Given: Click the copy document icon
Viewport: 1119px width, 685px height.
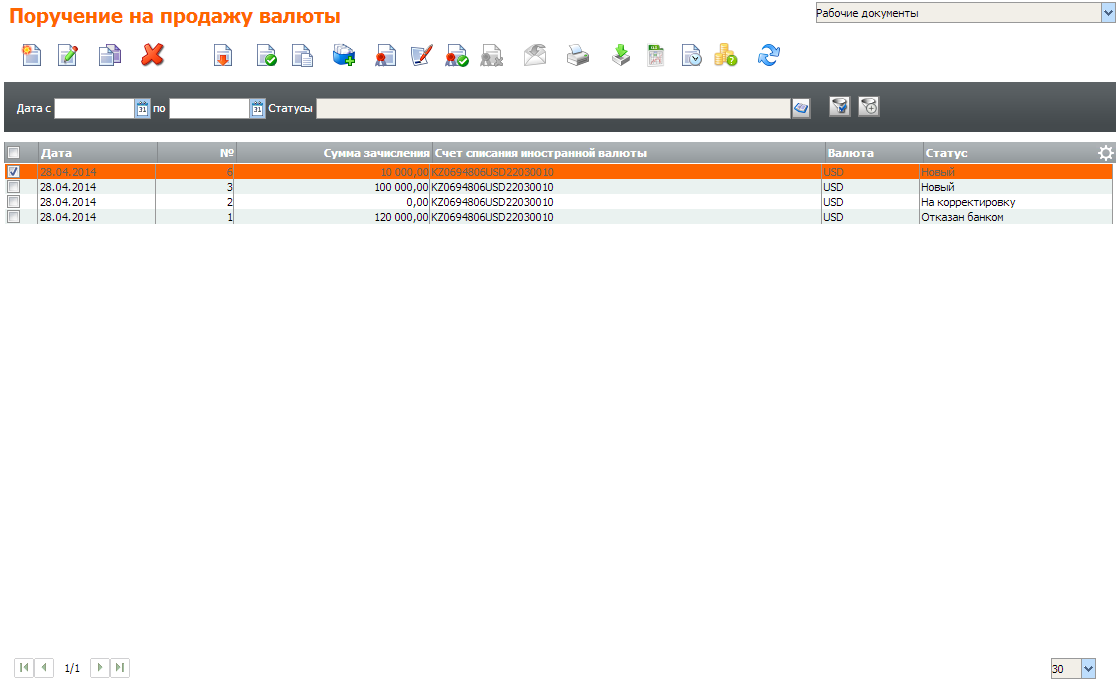Looking at the screenshot, I should (109, 55).
